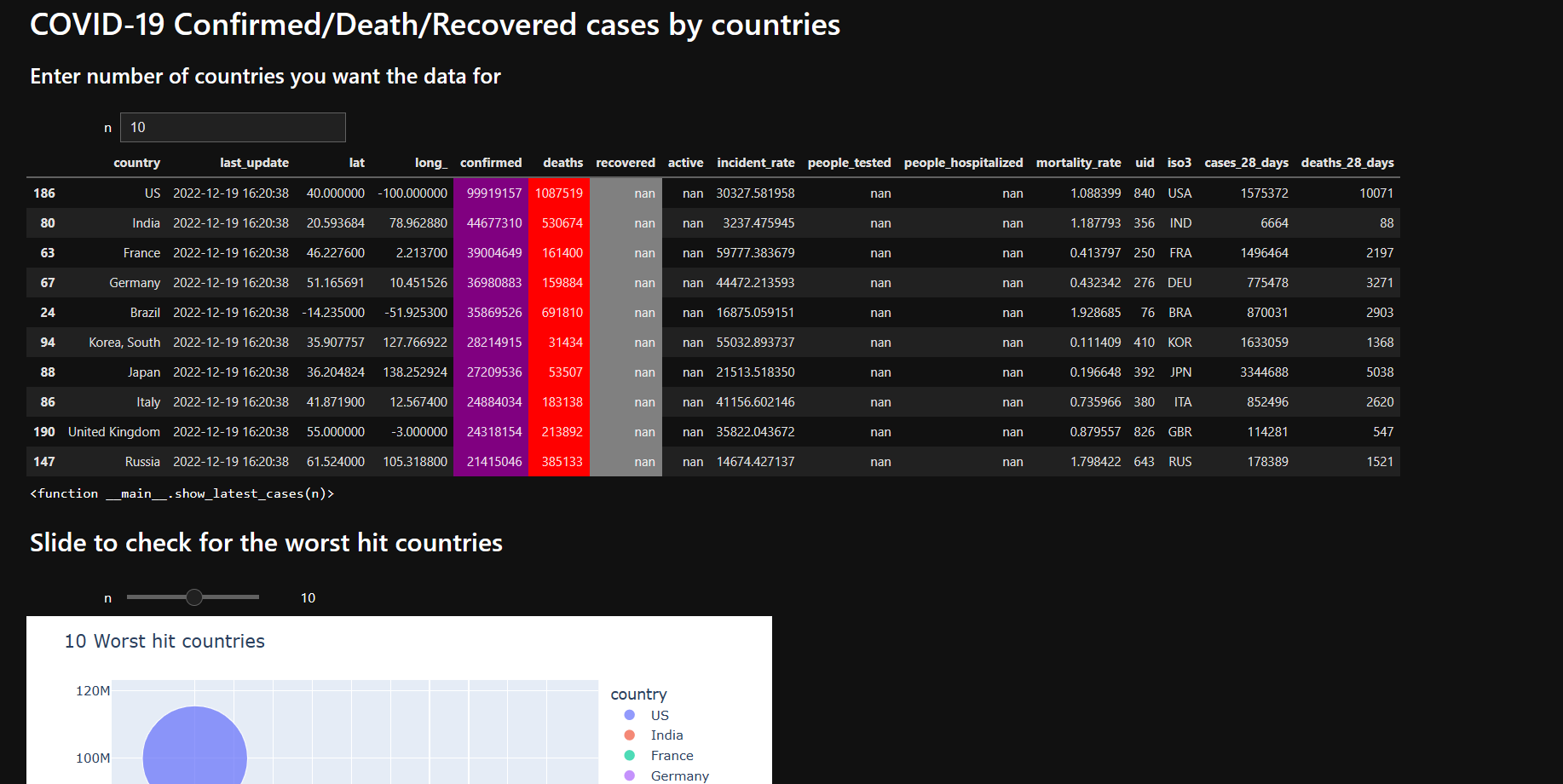
Task: Click the n number input field showing 10
Action: pyautogui.click(x=233, y=127)
